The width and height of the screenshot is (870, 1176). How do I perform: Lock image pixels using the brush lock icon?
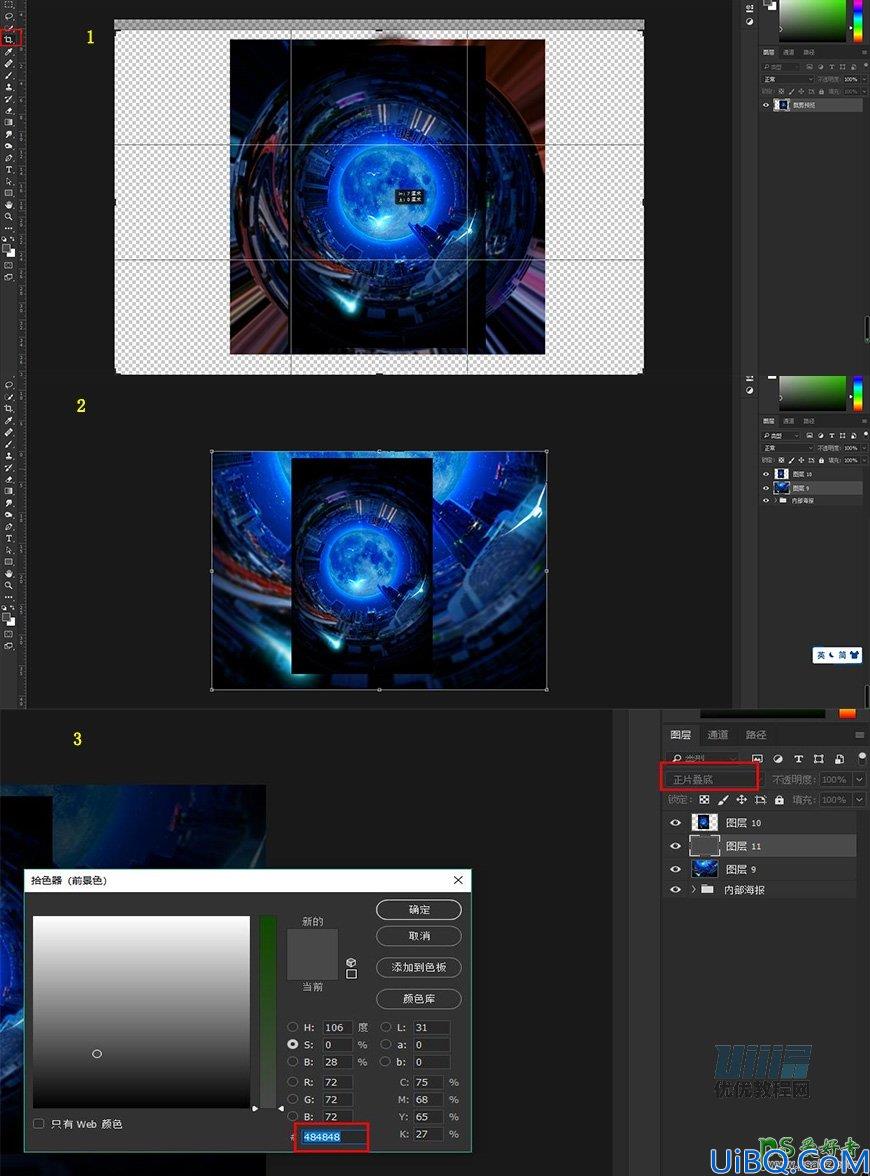723,800
